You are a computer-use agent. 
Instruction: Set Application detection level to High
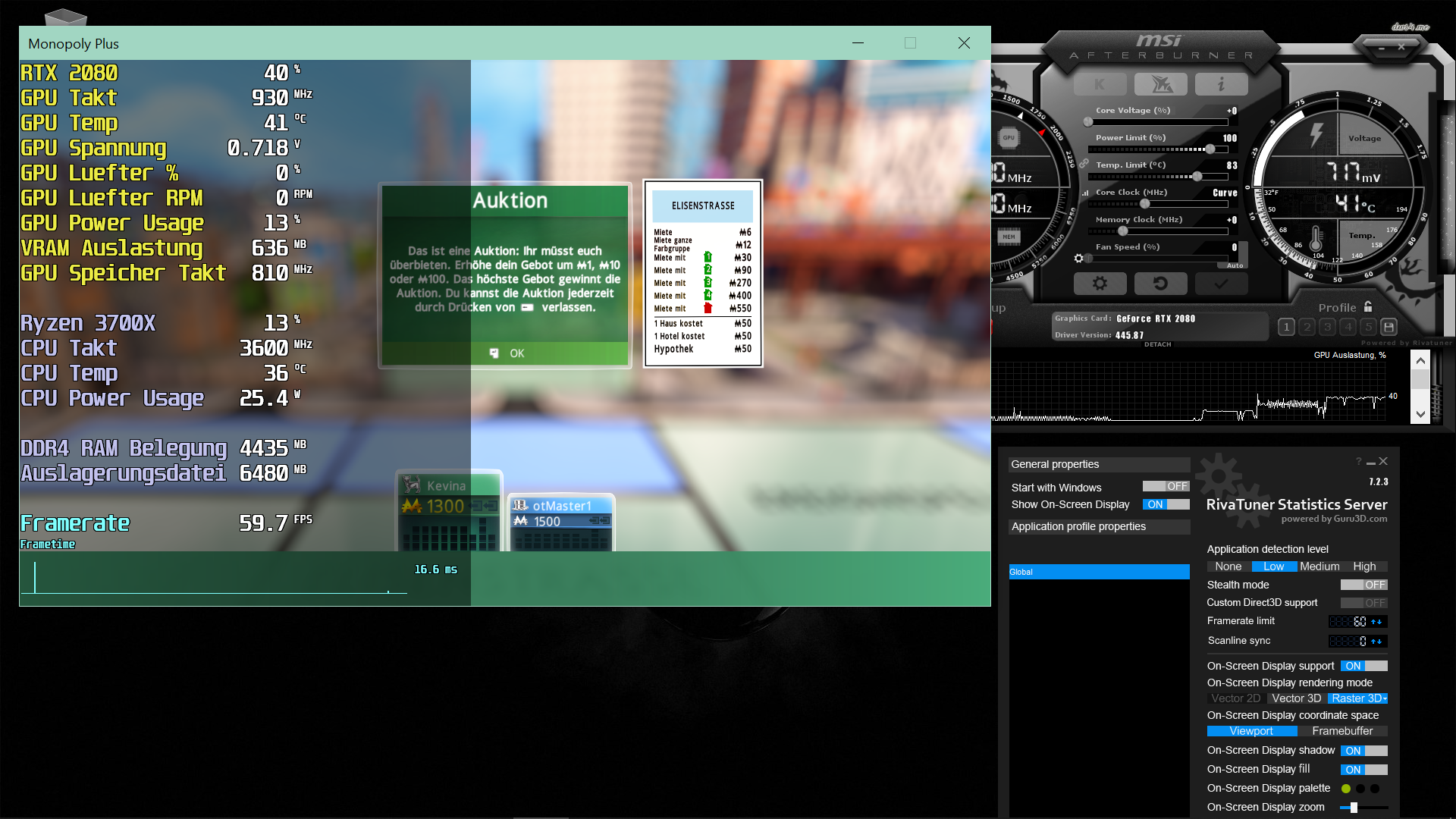(1365, 566)
